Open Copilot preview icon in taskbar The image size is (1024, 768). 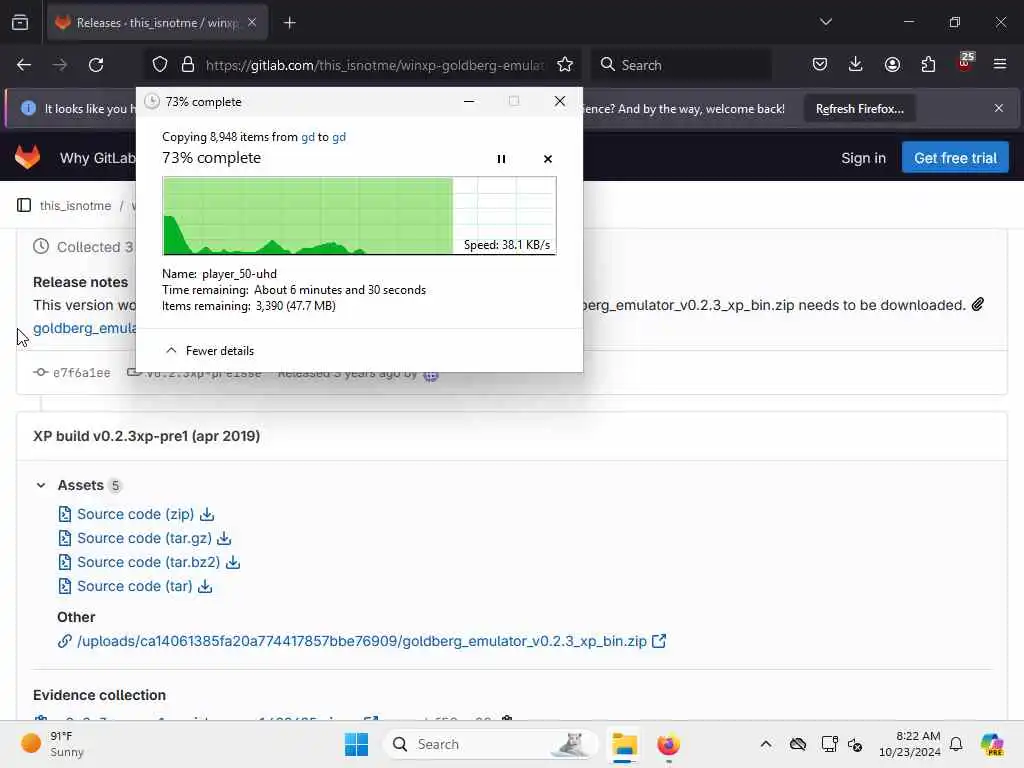[992, 744]
